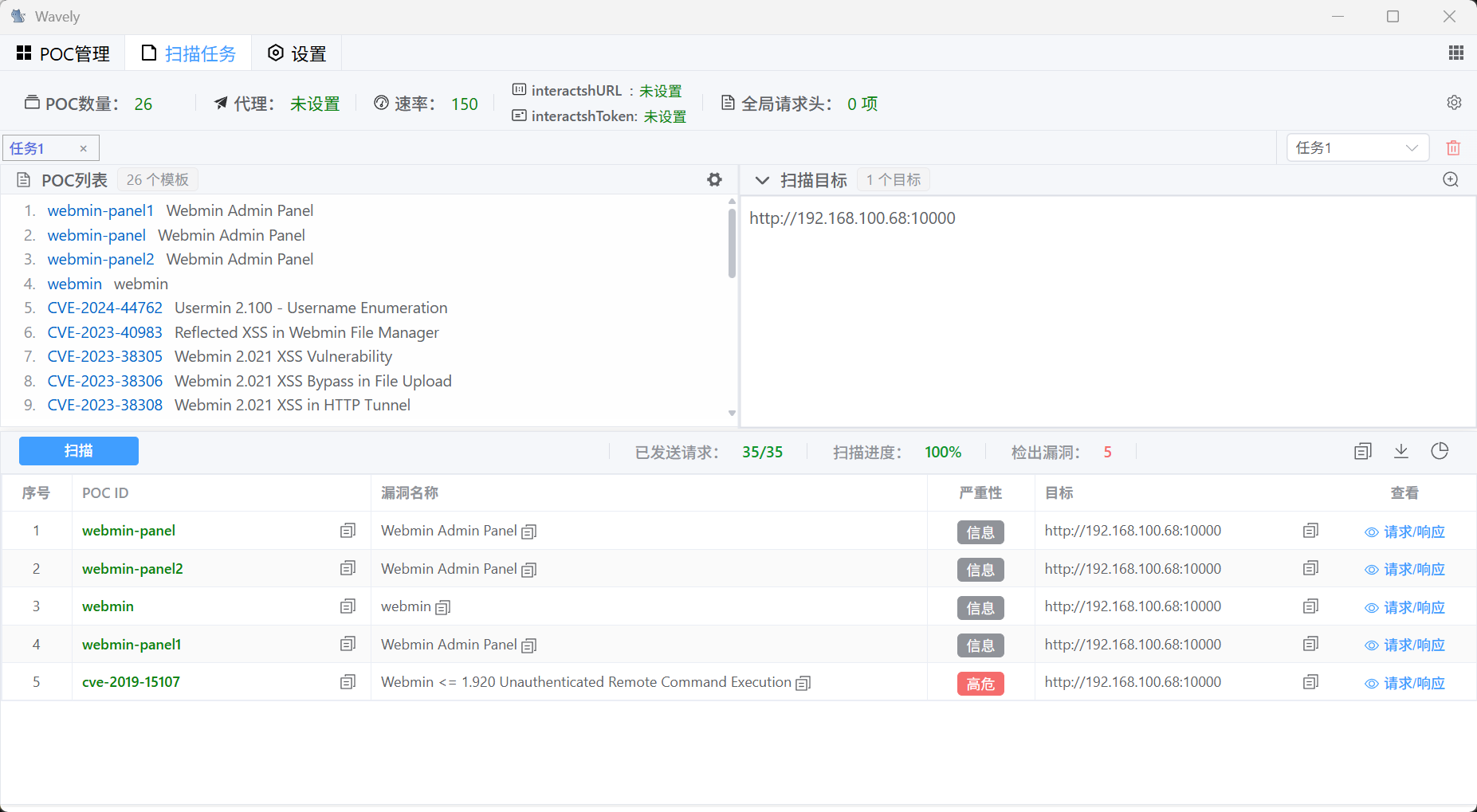Copy target URL in result row 1

tap(1310, 531)
